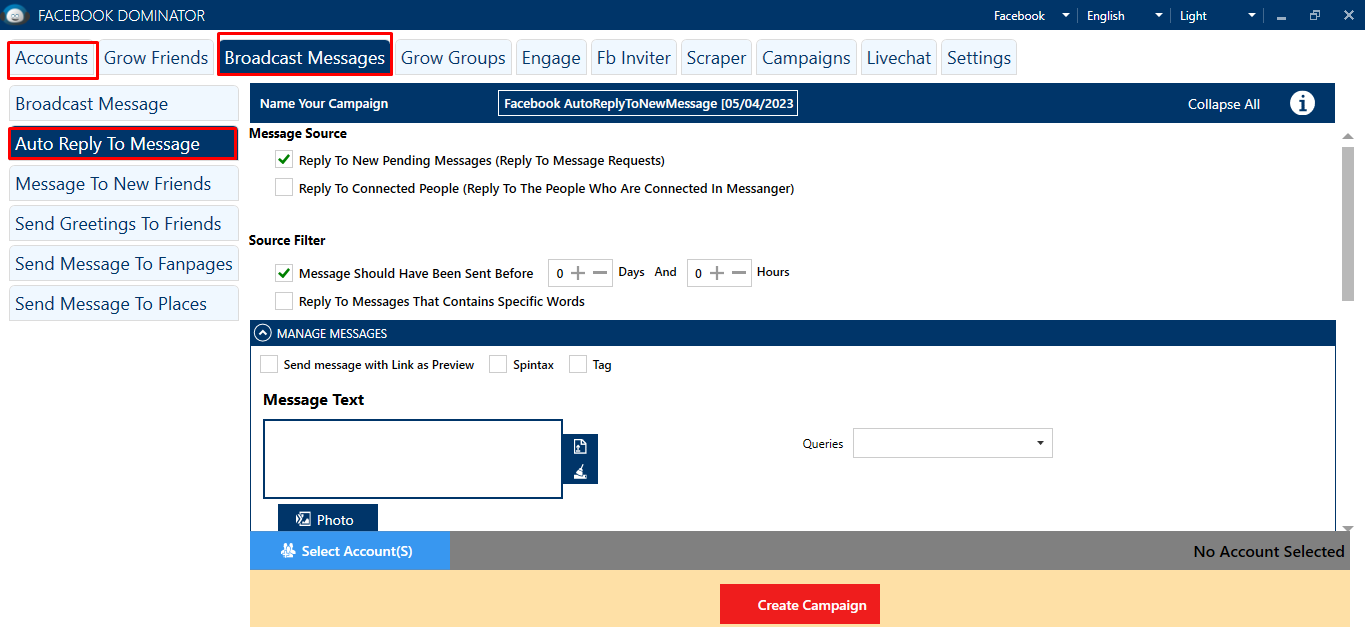Screen dimensions: 1365x632
Task: Open the Facebook network dropdown
Action: (x=1031, y=15)
